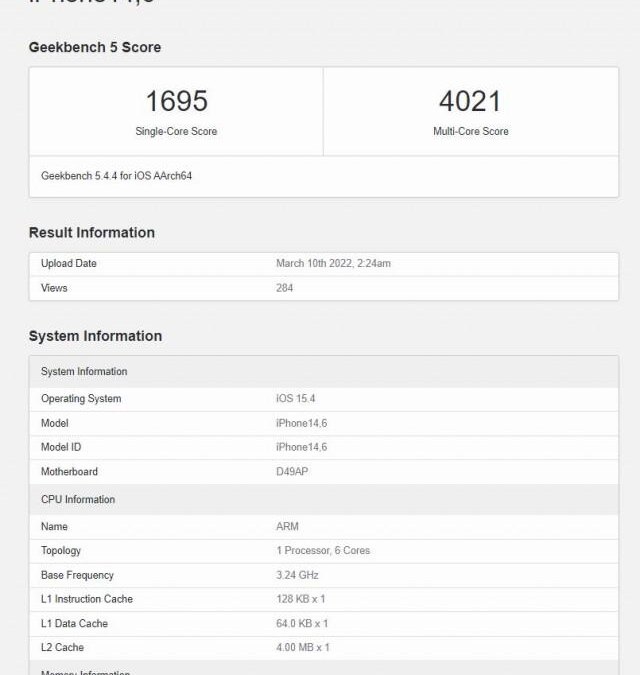Viewport: 640px width, 675px height.
Task: Select the Single-Core Score label
Action: pyautogui.click(x=176, y=132)
